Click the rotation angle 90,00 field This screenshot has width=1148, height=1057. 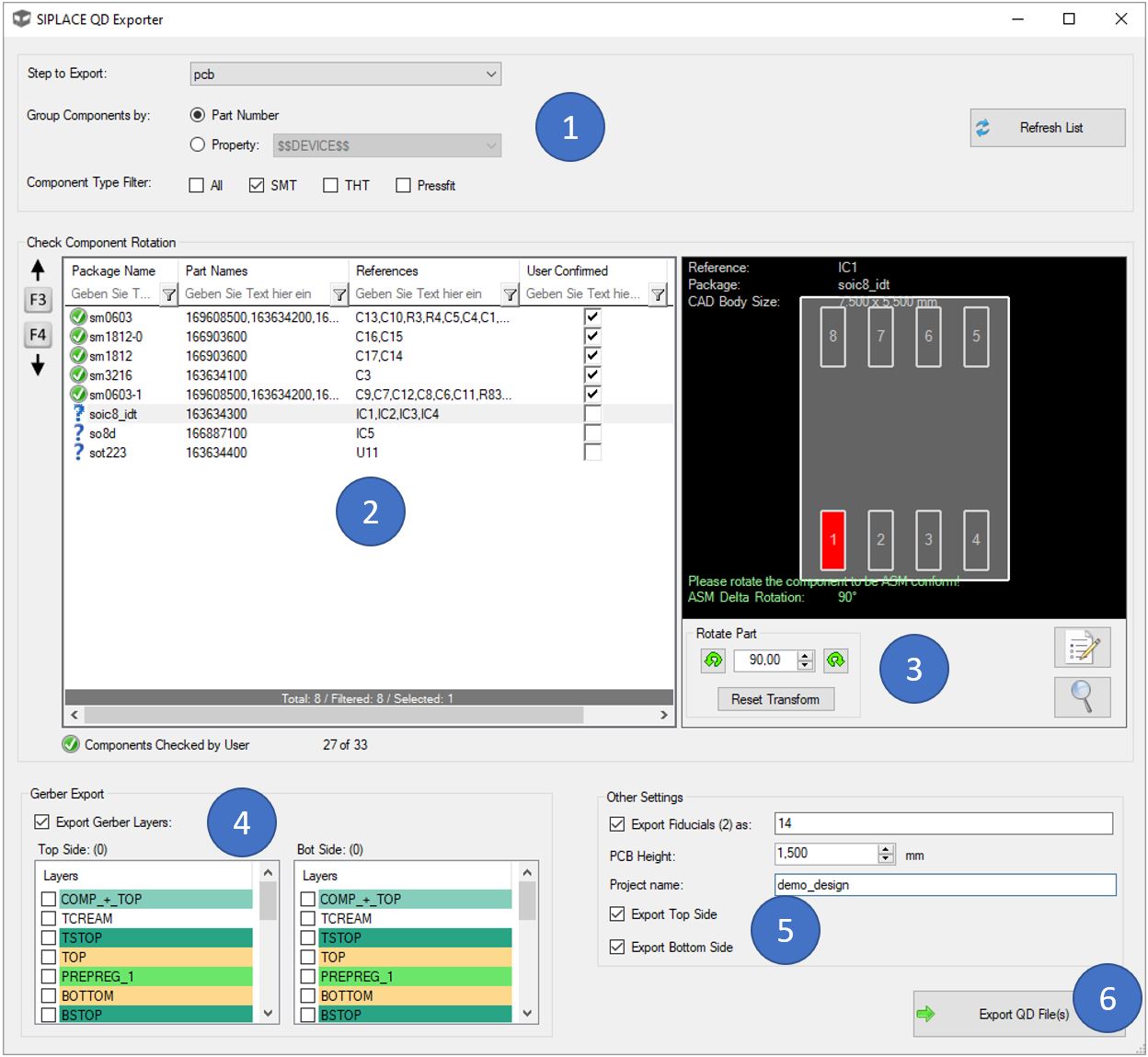[765, 660]
